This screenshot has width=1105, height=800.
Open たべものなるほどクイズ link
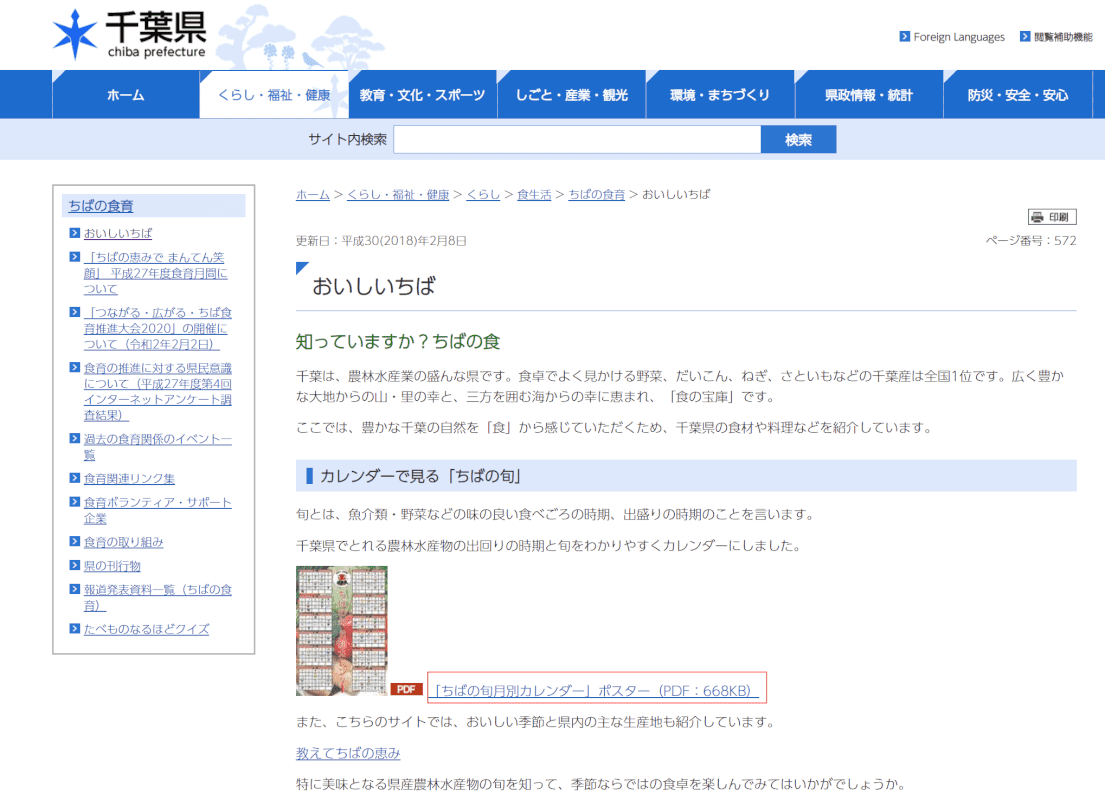click(x=147, y=629)
